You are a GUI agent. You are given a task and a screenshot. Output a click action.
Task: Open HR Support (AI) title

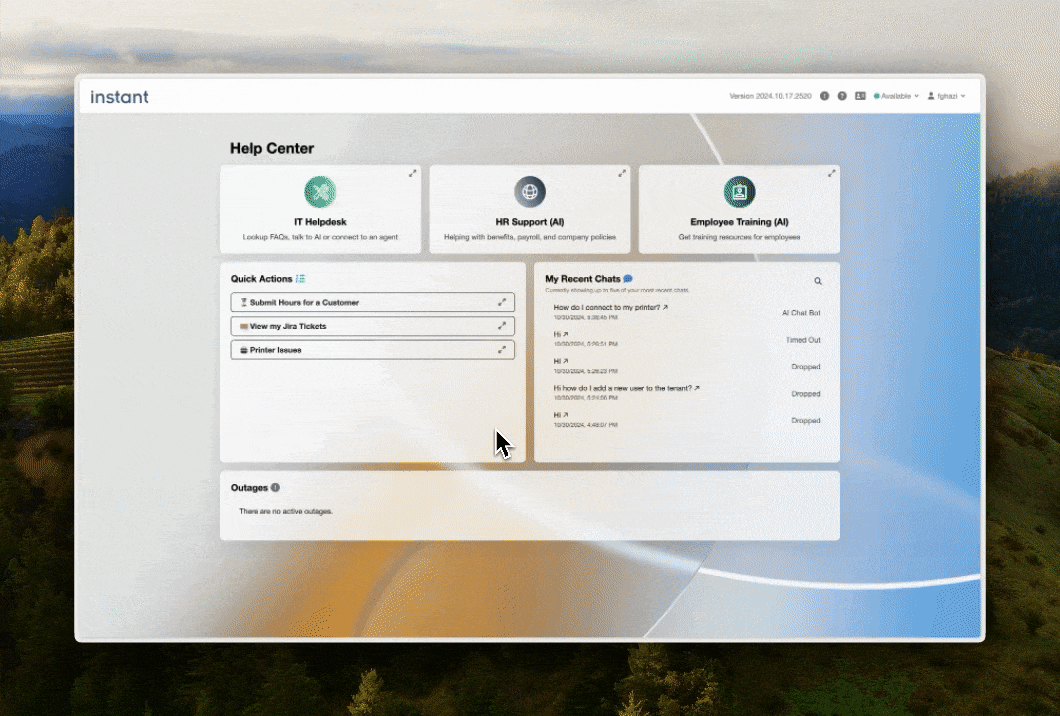coord(530,222)
